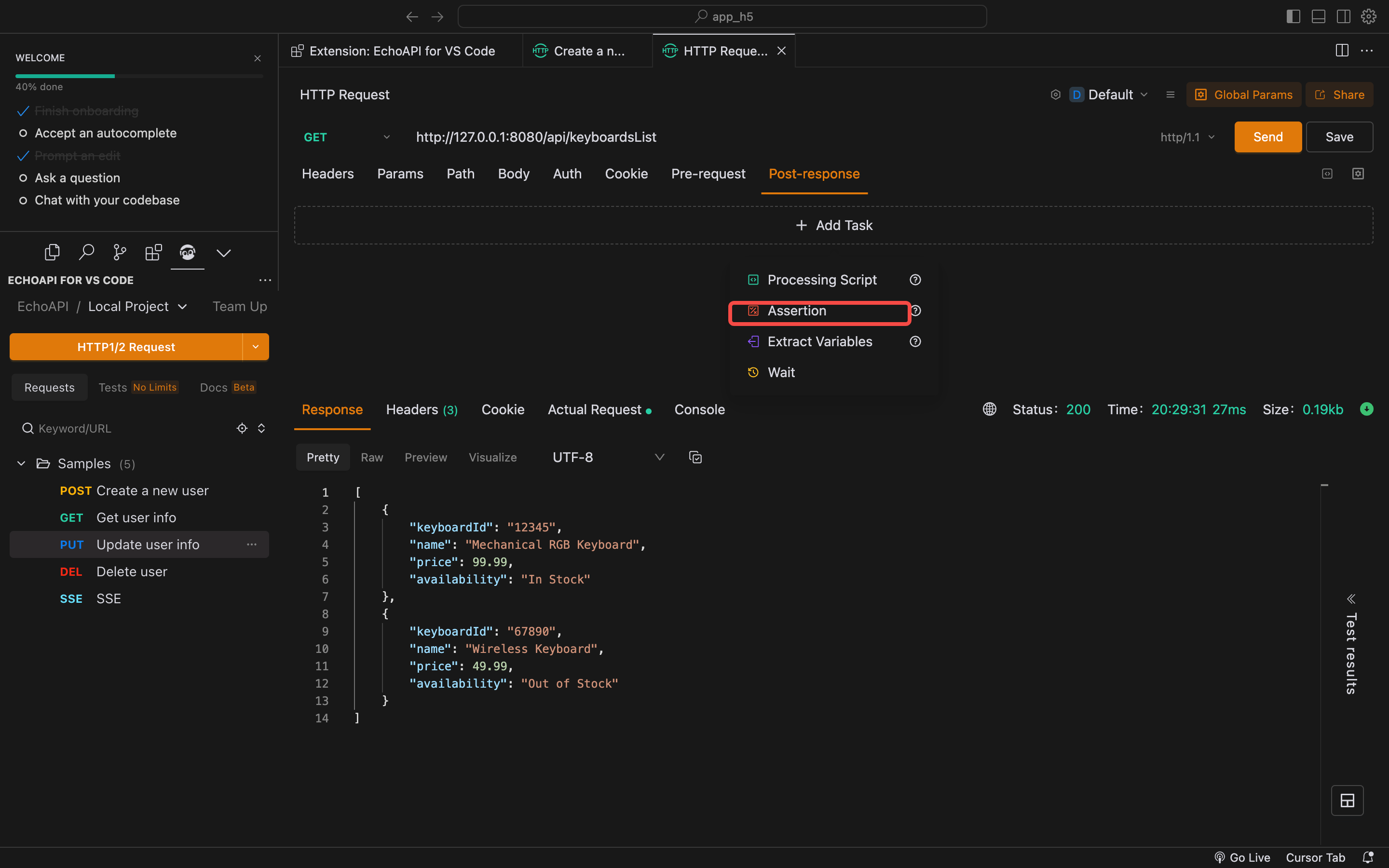Screen dimensions: 1389x868
Task: Create an HTTP1/2 Request
Action: tap(126, 347)
